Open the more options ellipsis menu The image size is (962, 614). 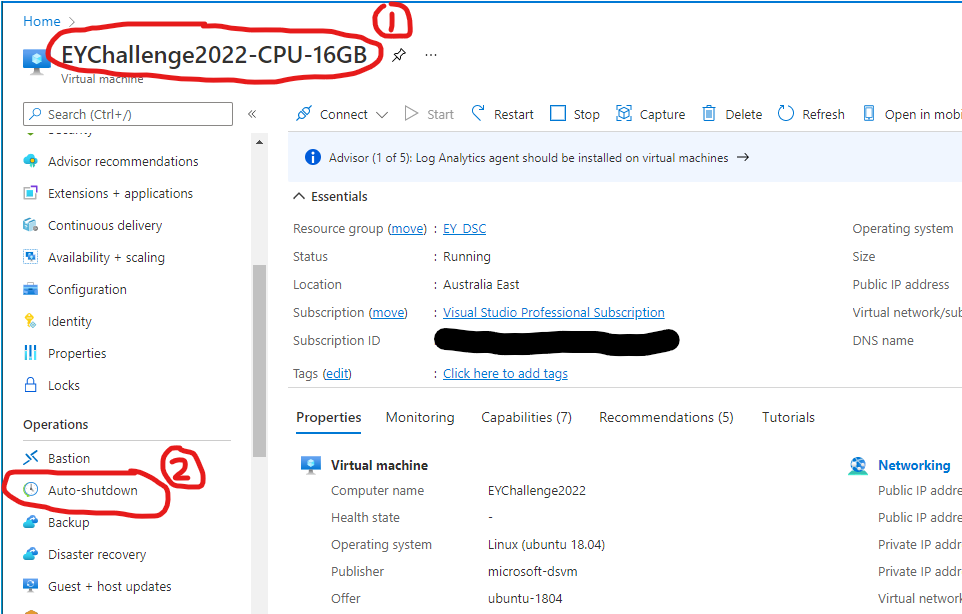click(431, 55)
